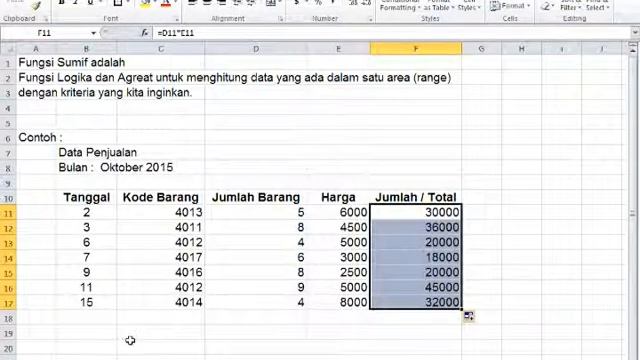Open the Clear eraser dropdown

click(547, 6)
